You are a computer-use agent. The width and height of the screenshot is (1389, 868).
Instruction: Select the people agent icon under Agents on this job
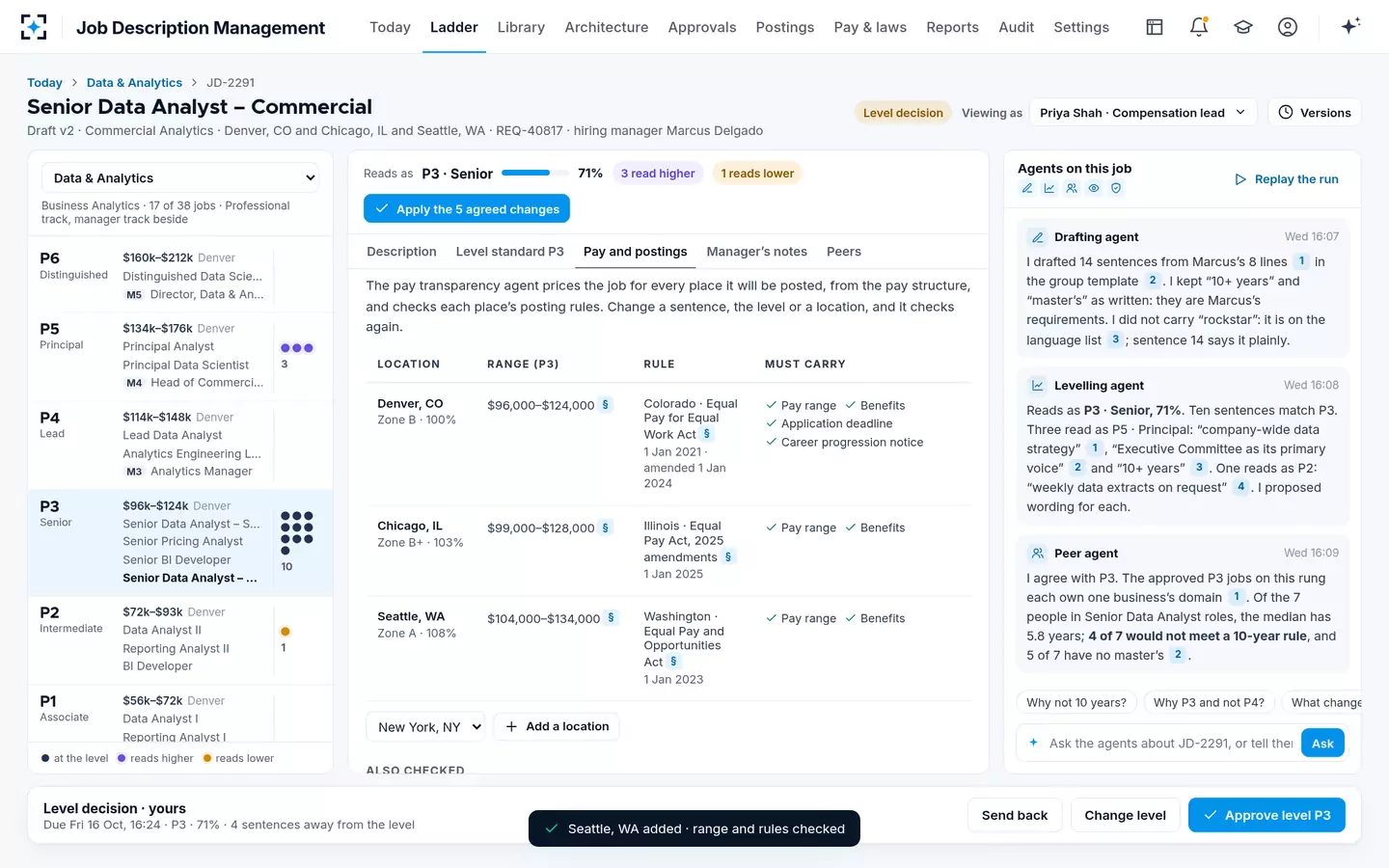coord(1072,188)
